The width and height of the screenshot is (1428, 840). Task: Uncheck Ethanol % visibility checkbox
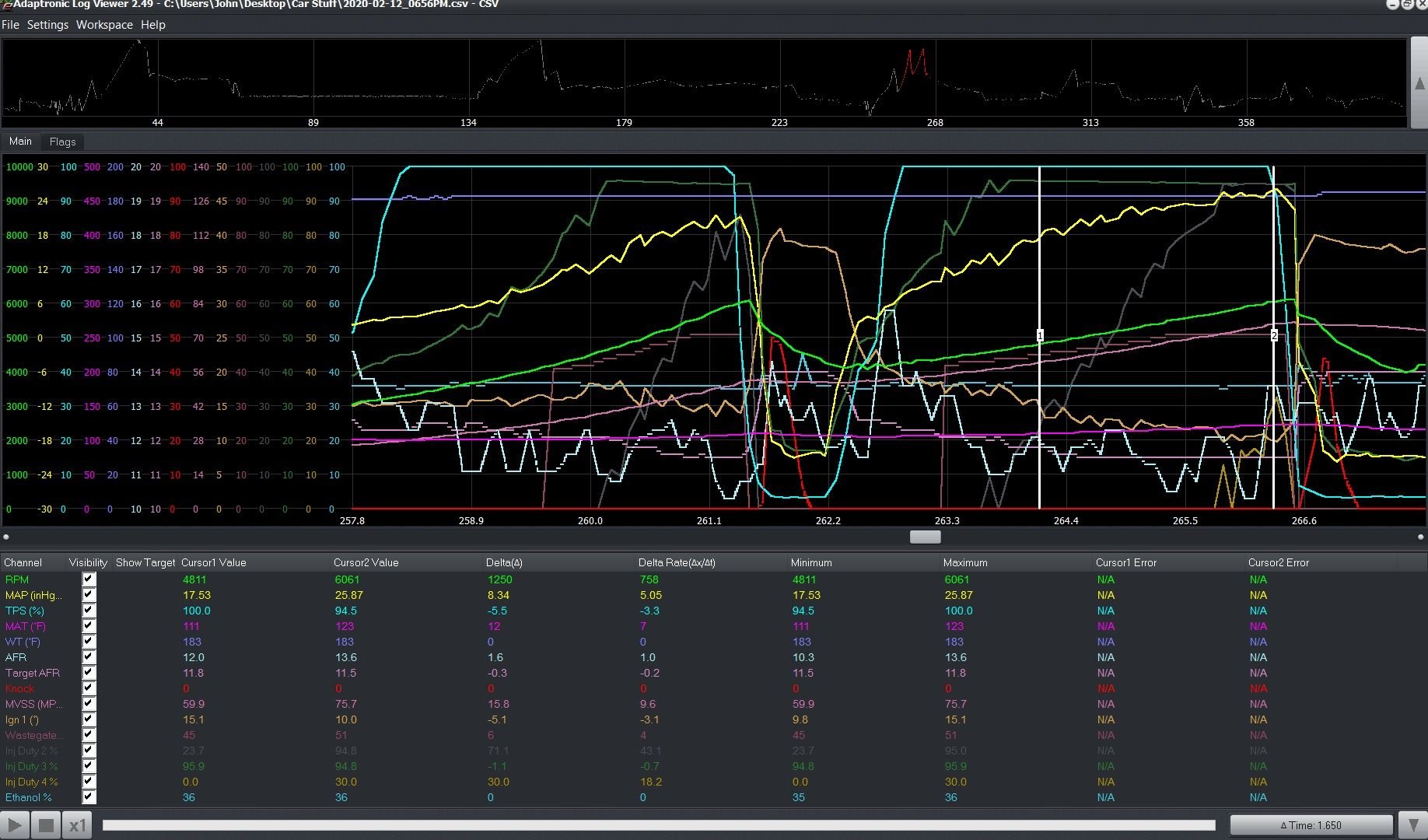[89, 797]
